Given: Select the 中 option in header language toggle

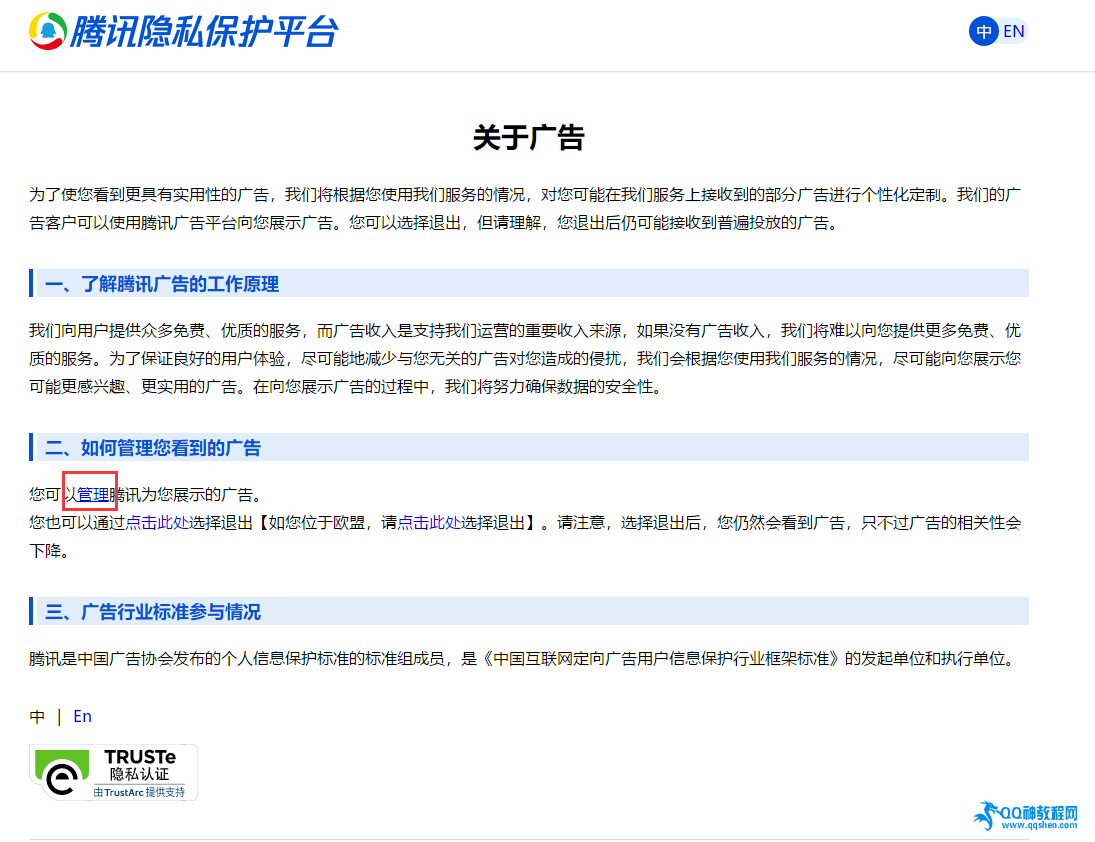Looking at the screenshot, I should pyautogui.click(x=983, y=31).
